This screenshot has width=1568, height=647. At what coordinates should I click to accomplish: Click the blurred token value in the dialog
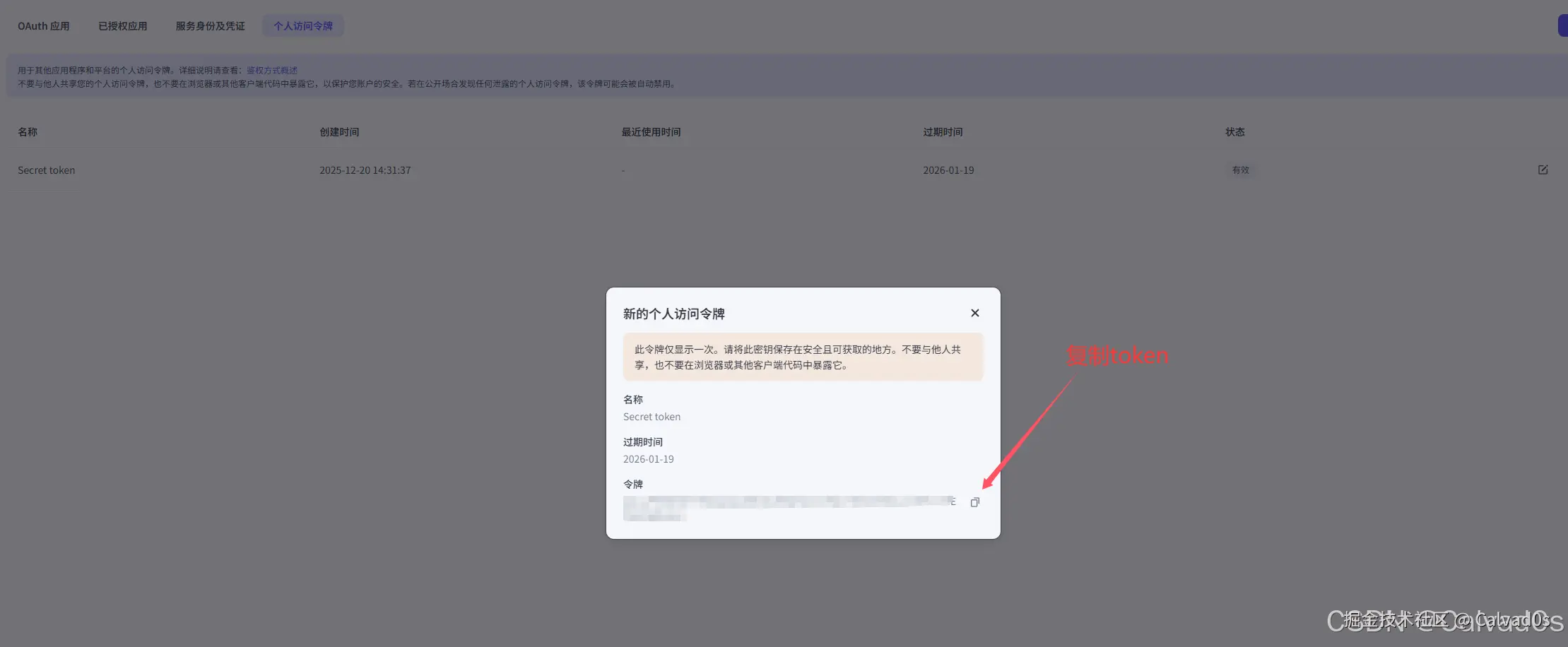789,509
